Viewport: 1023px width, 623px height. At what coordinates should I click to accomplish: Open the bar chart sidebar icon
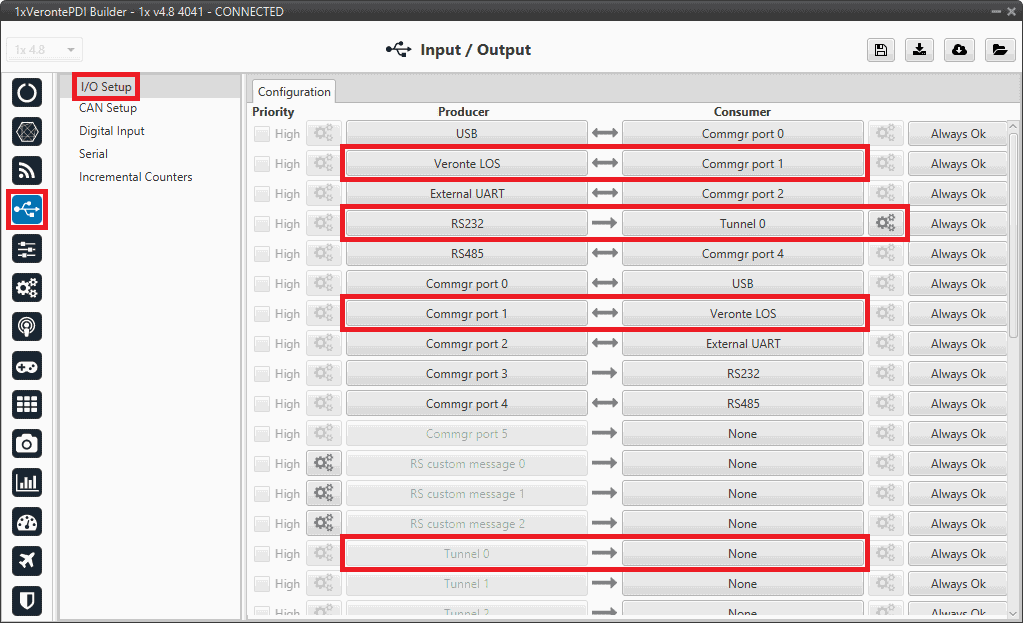tap(27, 482)
